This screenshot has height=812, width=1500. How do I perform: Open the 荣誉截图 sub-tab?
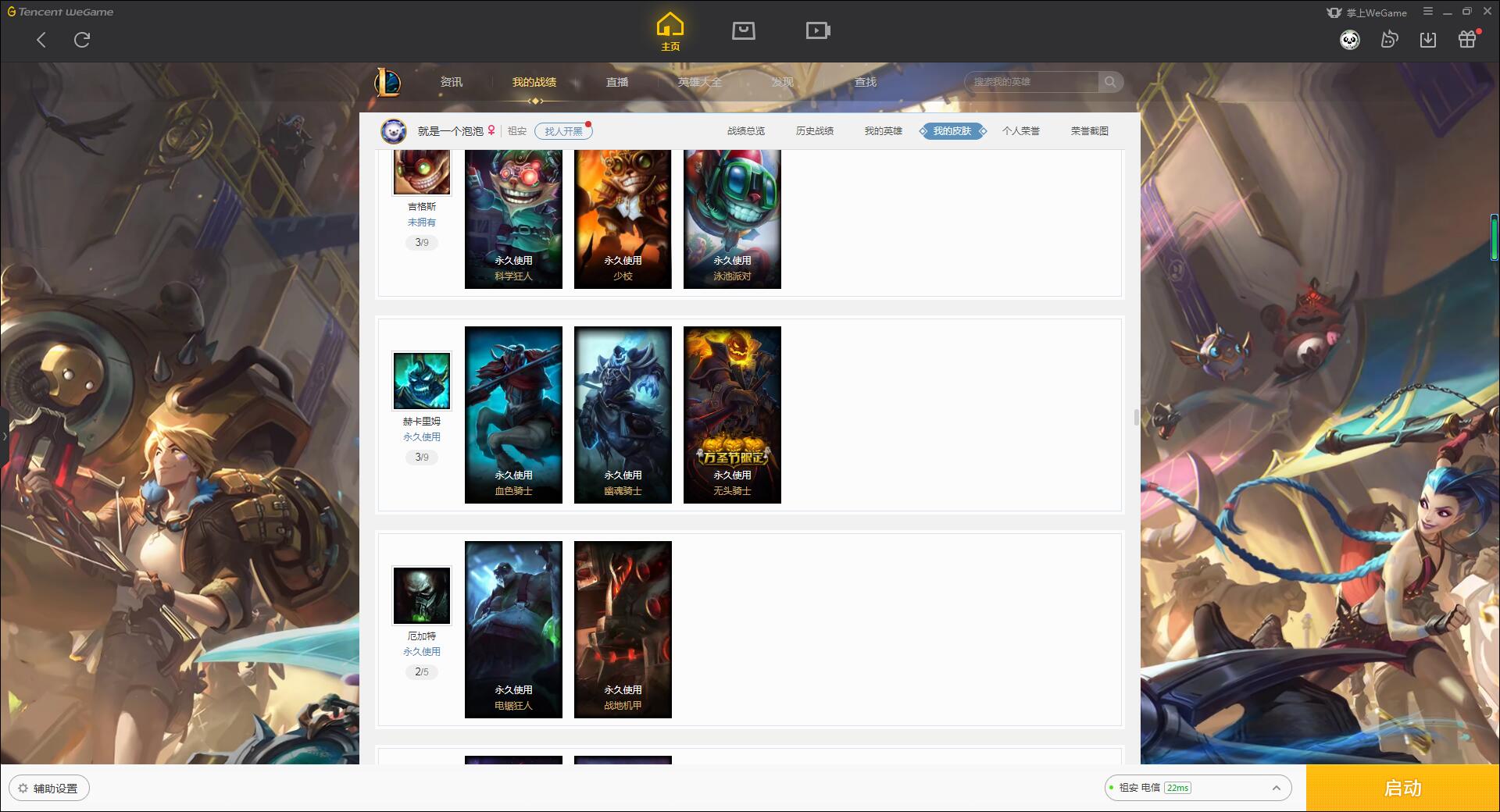(1090, 131)
